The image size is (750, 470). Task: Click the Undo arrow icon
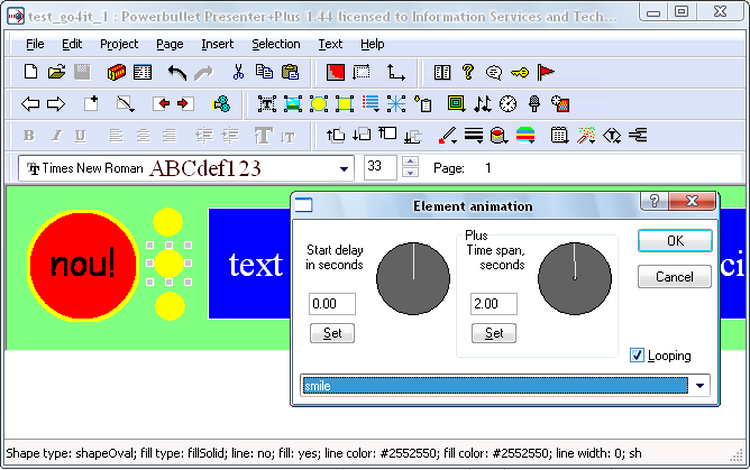tap(177, 72)
